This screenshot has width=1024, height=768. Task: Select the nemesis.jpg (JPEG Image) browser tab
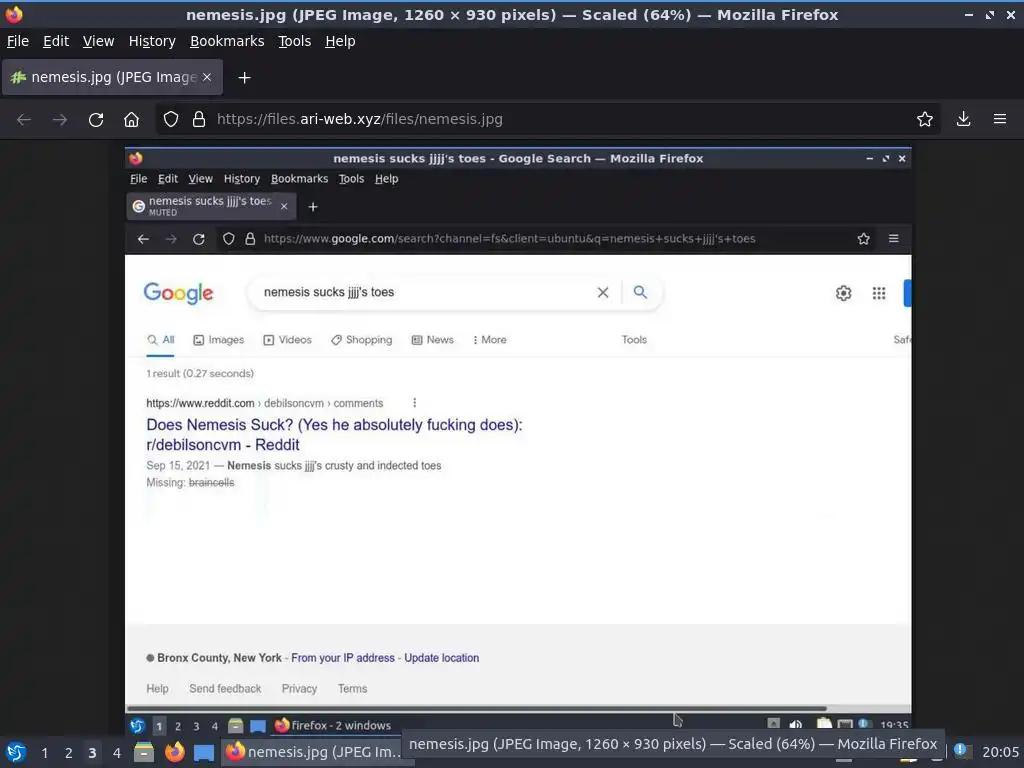[112, 77]
